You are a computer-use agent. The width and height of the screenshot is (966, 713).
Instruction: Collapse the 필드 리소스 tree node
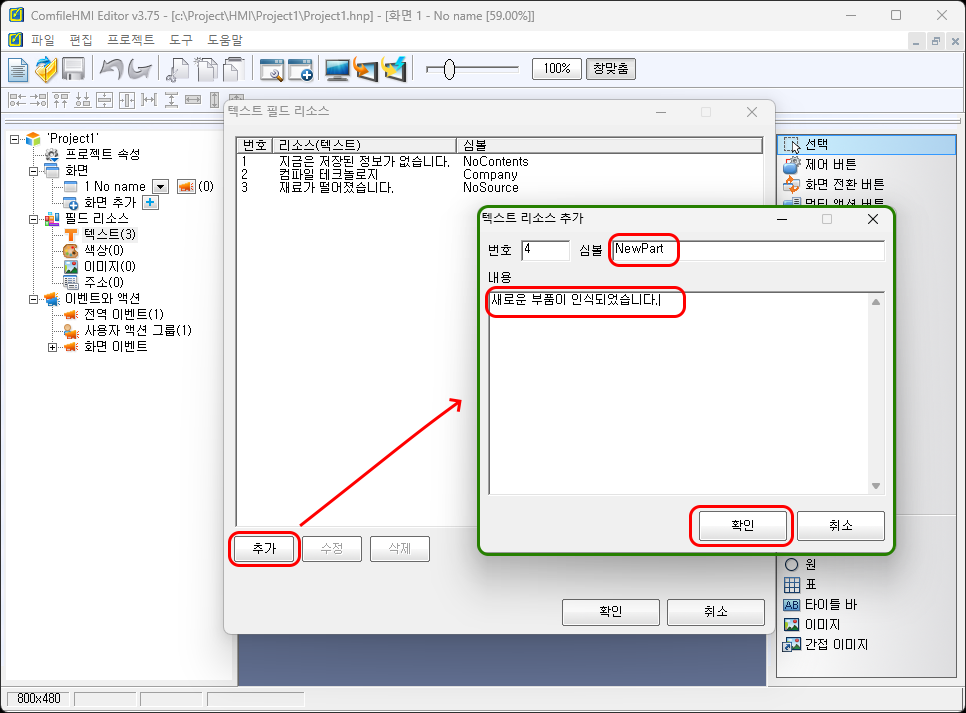click(34, 219)
